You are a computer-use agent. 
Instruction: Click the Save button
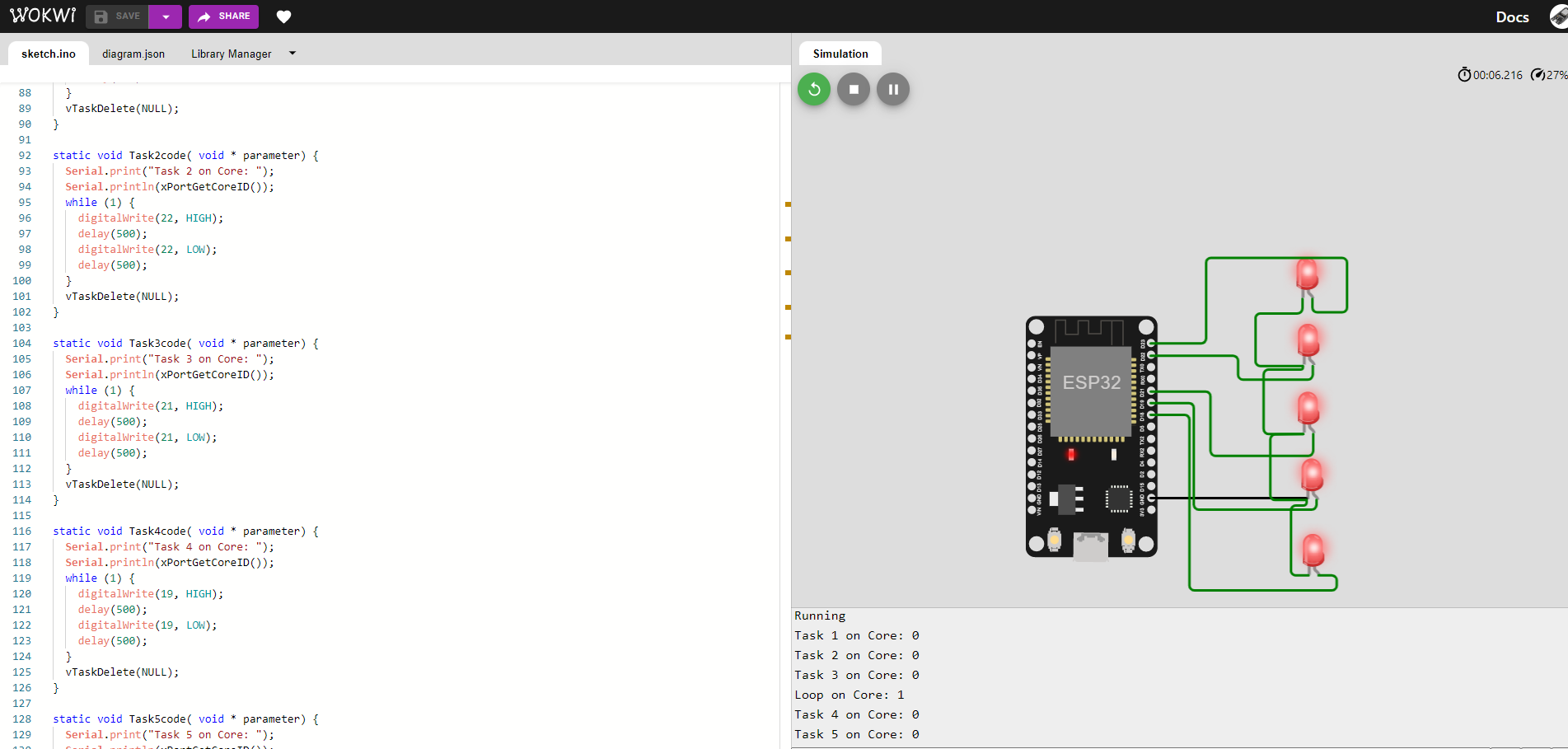117,16
